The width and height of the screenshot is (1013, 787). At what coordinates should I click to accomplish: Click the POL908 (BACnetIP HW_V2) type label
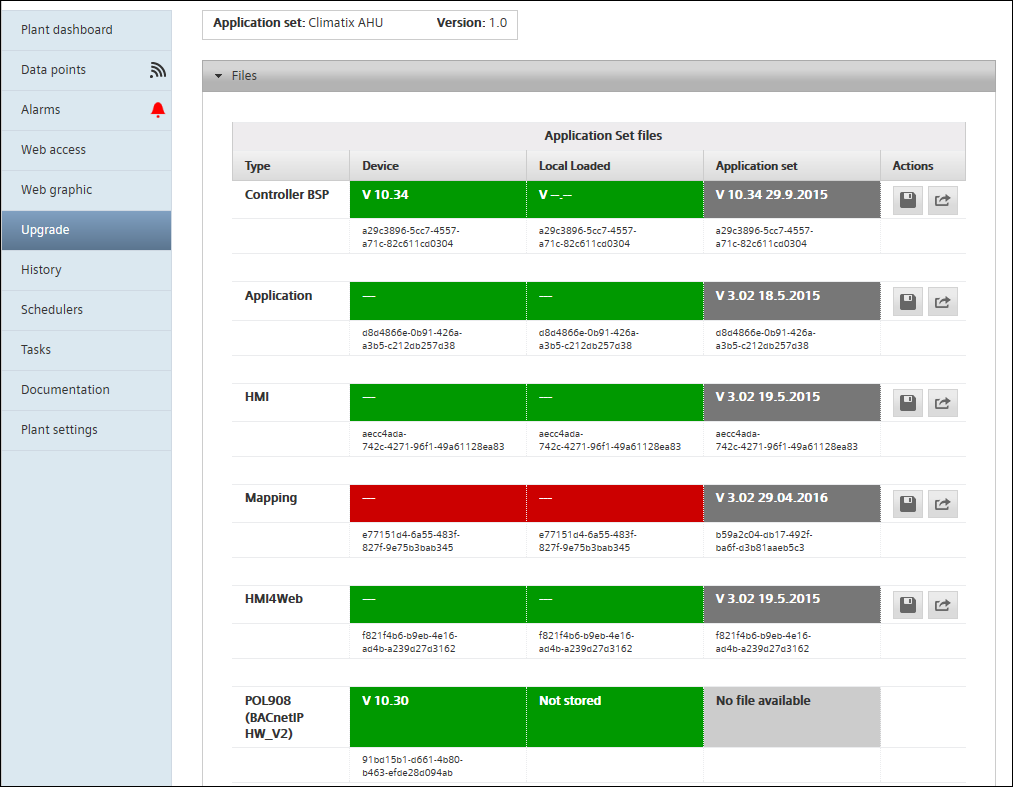click(274, 717)
